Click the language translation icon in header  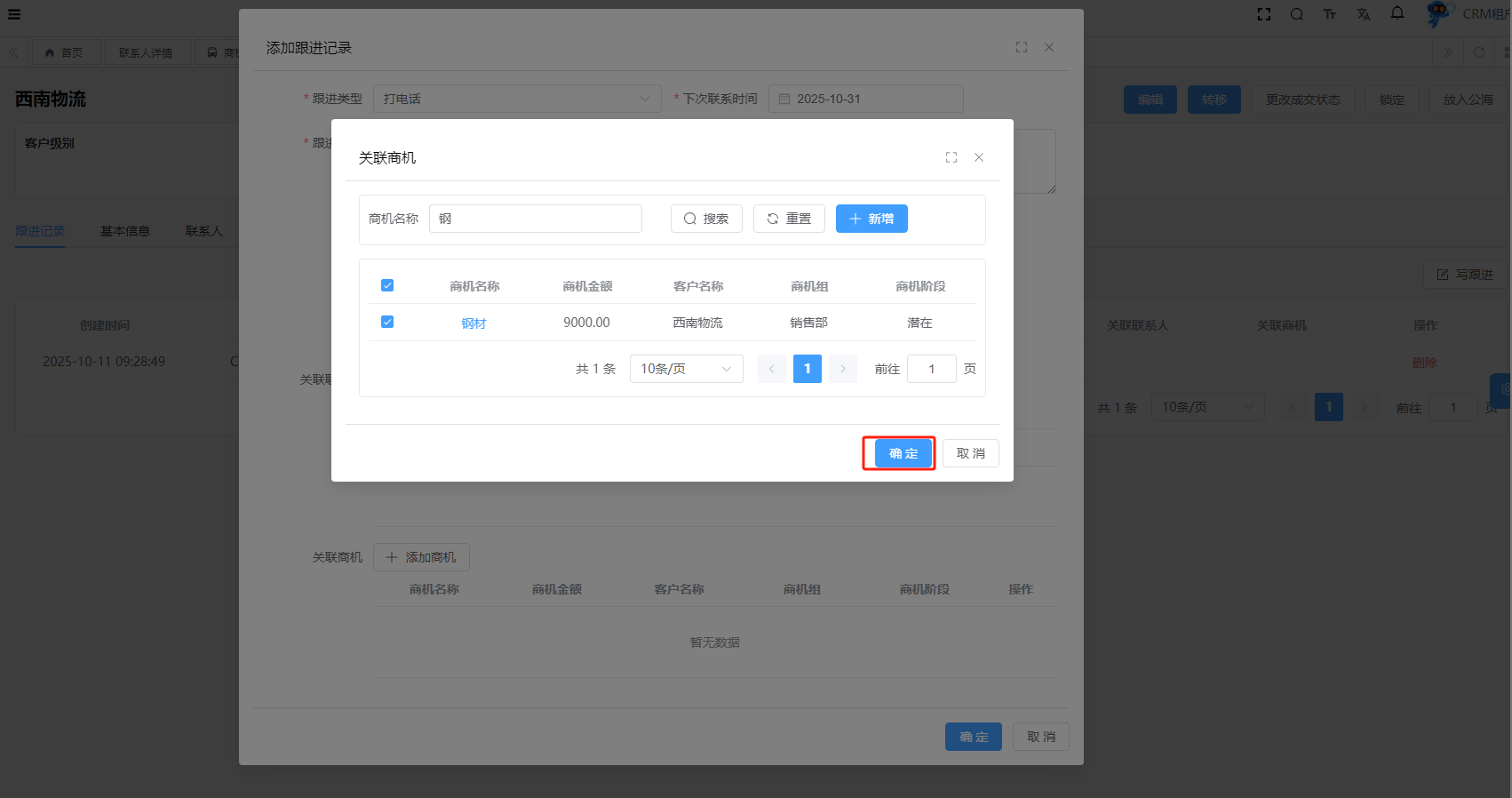coord(1364,14)
